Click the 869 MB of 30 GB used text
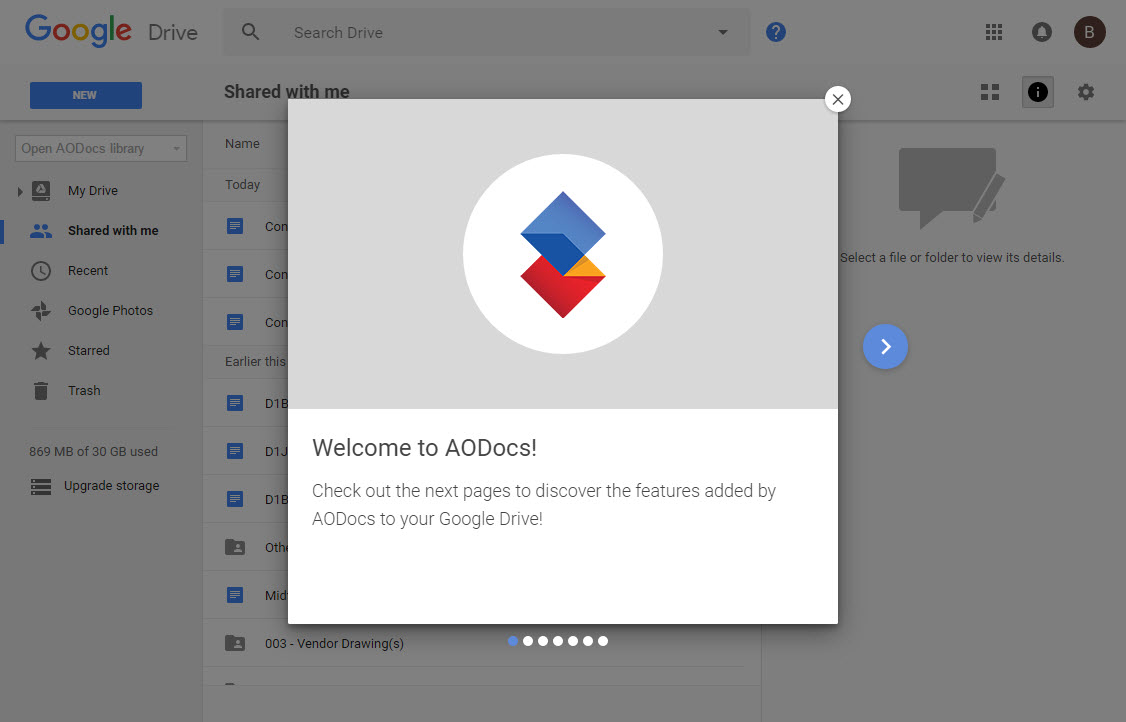The height and width of the screenshot is (722, 1126). [x=93, y=452]
